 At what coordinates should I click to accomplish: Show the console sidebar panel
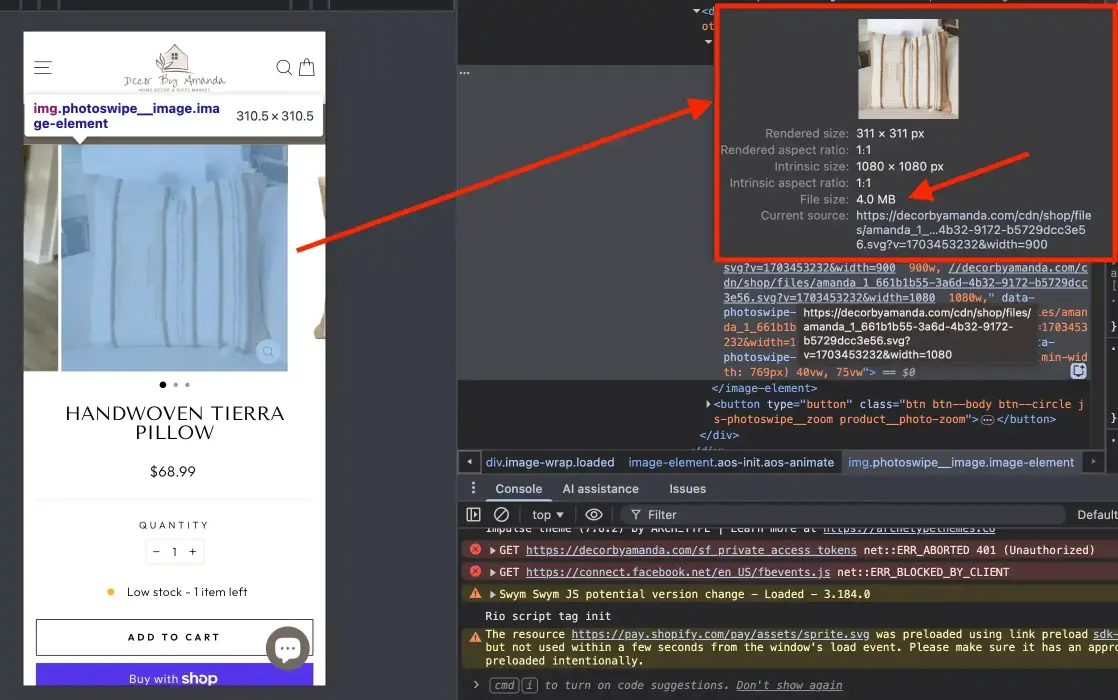[474, 515]
